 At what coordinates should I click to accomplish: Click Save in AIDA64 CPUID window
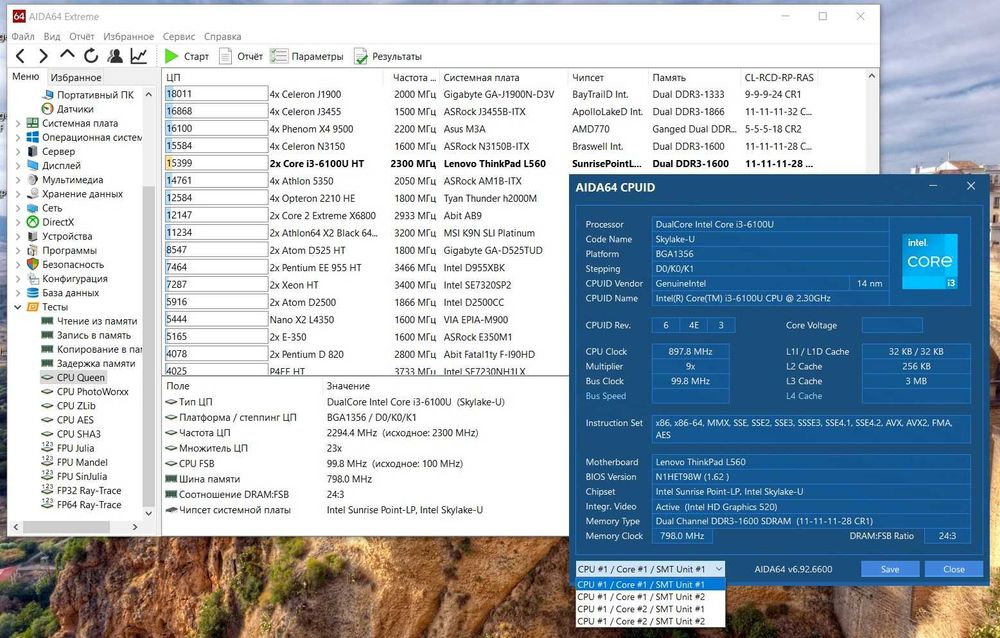click(x=890, y=569)
